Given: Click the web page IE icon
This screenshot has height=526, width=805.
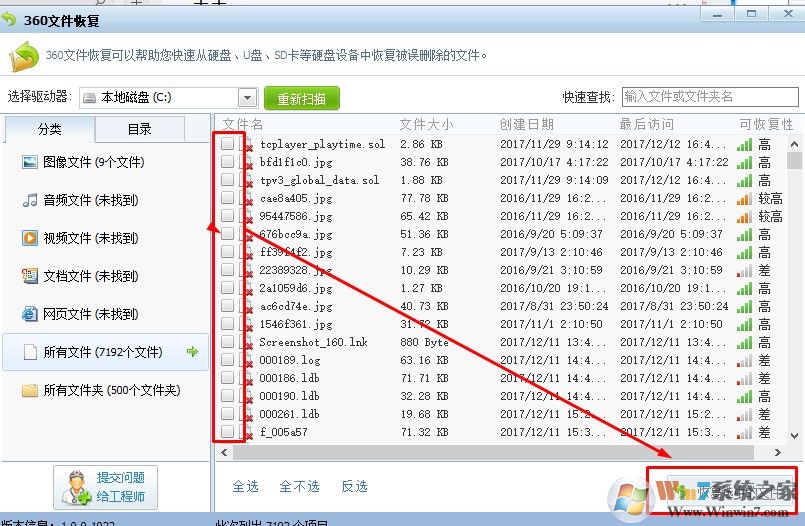Looking at the screenshot, I should [x=30, y=314].
